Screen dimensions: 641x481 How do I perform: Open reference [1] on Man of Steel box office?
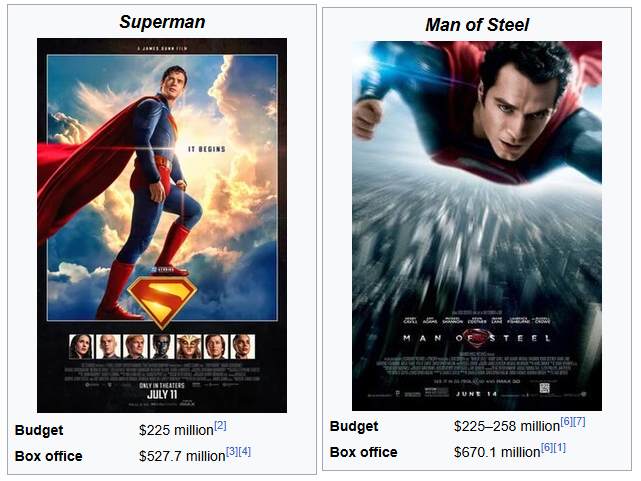pos(560,447)
